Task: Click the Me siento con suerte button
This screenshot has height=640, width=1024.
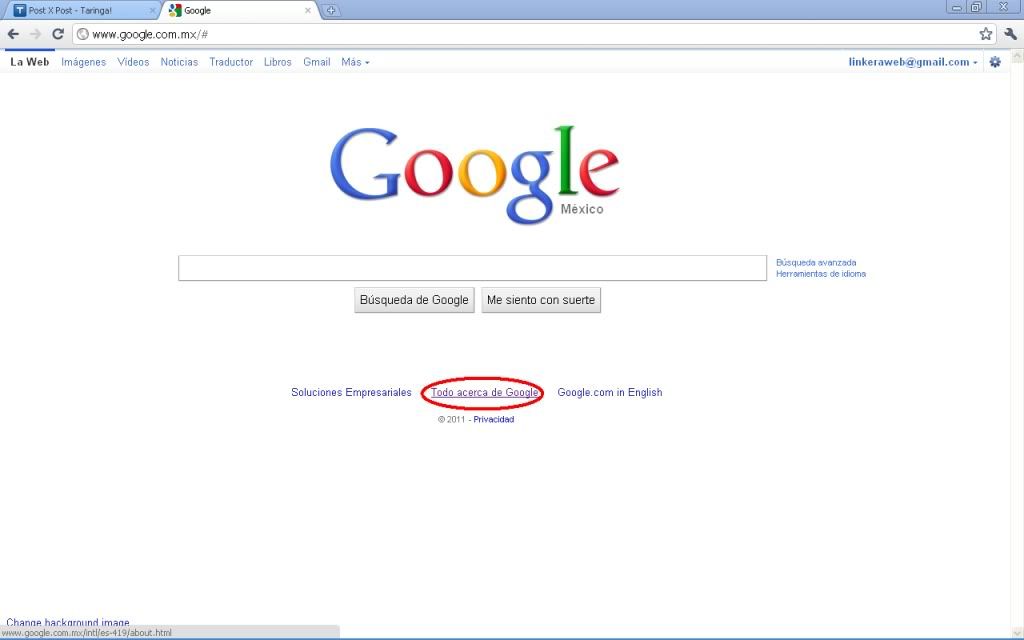Action: [x=541, y=300]
